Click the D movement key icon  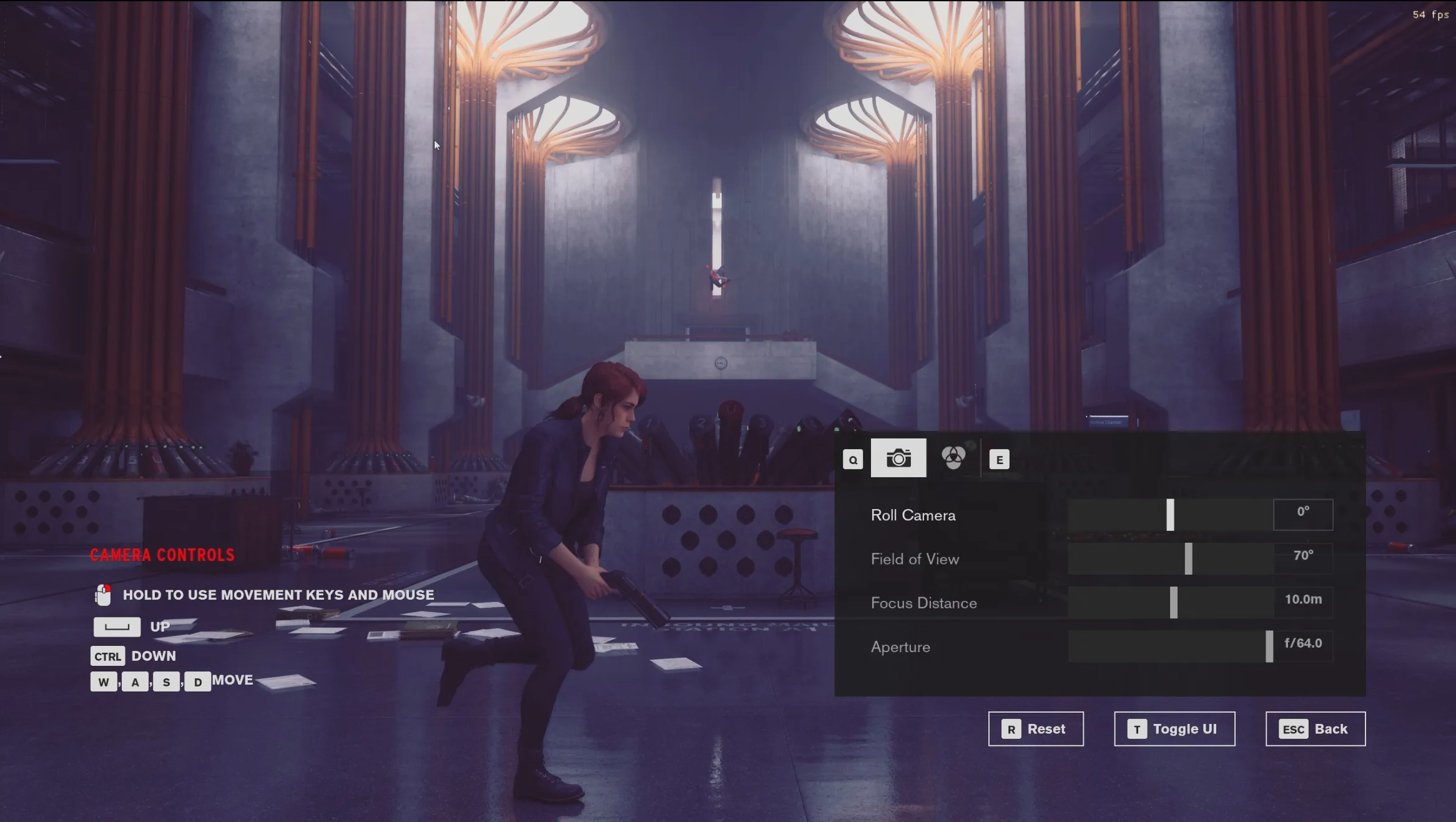pos(198,682)
